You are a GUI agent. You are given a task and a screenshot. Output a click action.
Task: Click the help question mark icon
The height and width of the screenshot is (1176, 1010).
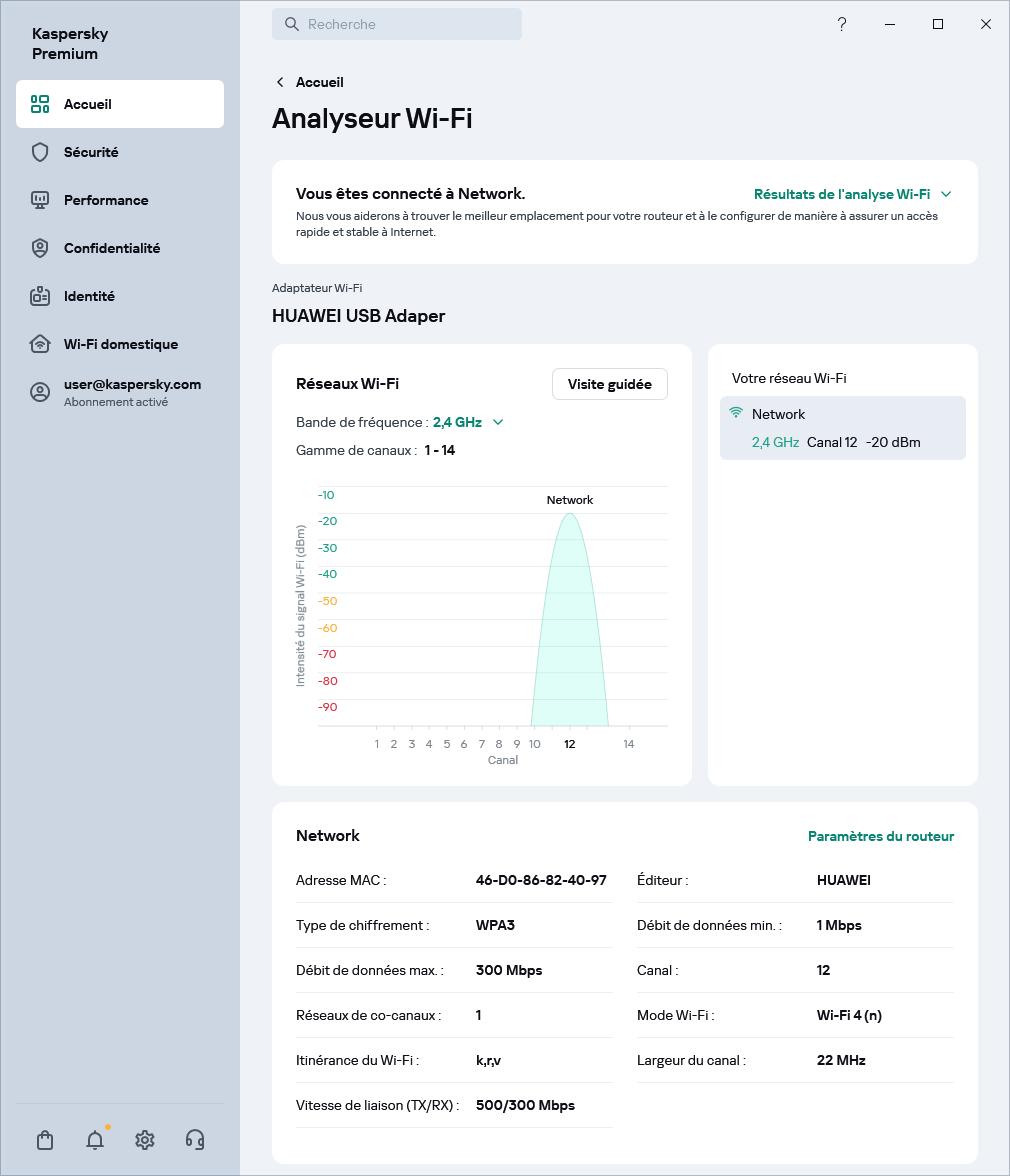[x=842, y=24]
